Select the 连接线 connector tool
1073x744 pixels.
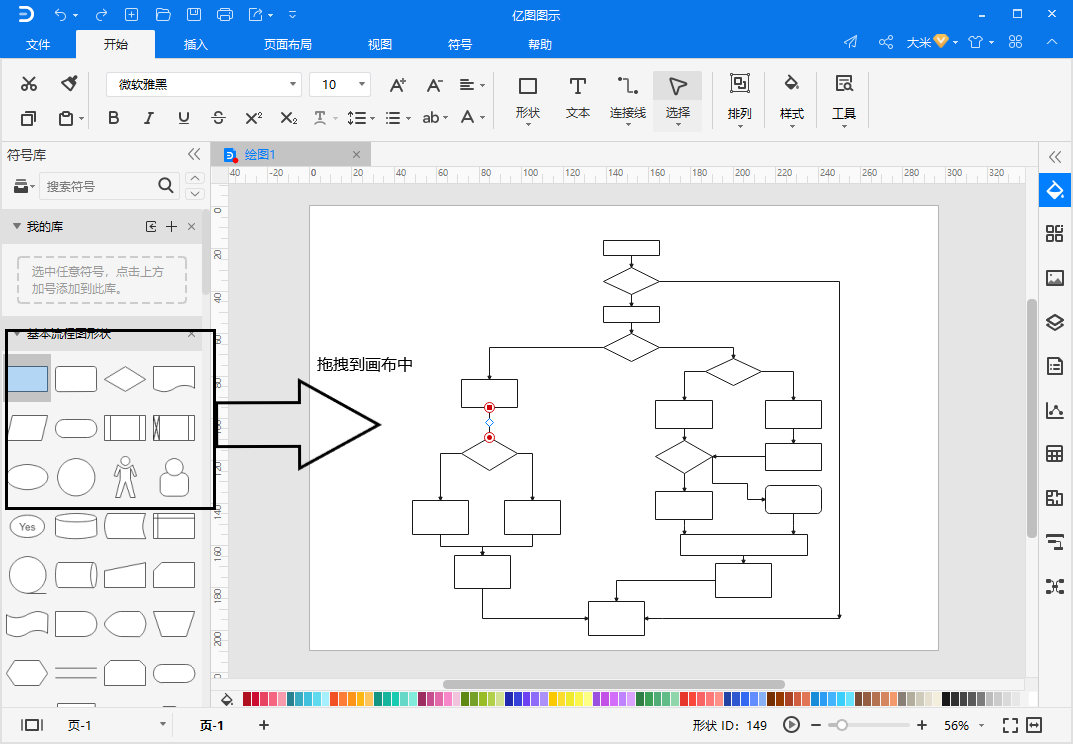click(x=628, y=100)
